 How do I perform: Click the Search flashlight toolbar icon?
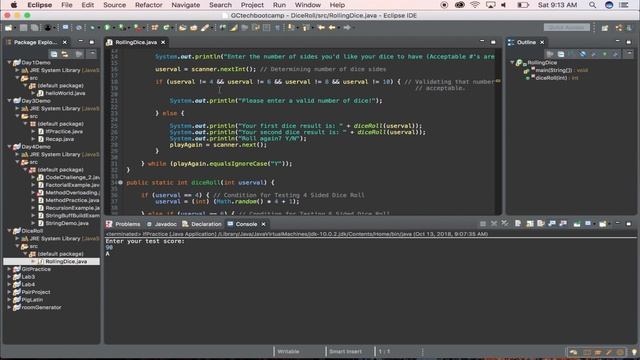pyautogui.click(x=205, y=28)
